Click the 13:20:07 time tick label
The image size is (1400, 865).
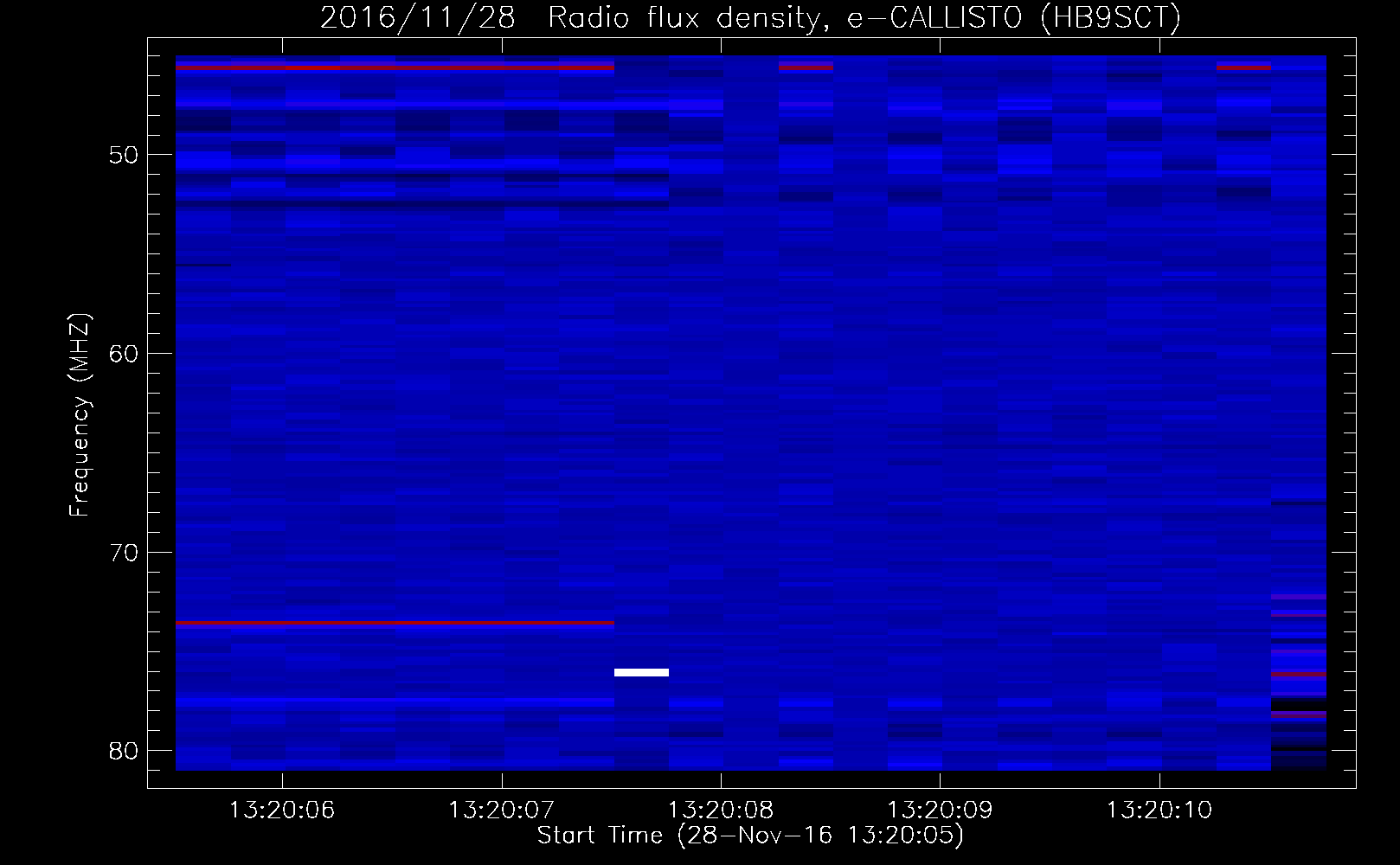[x=501, y=811]
